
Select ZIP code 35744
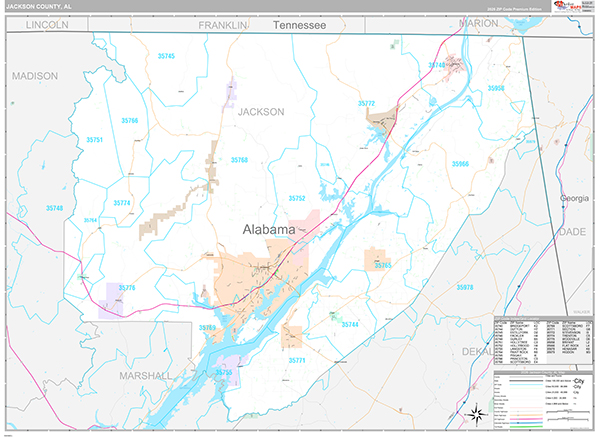(x=350, y=324)
